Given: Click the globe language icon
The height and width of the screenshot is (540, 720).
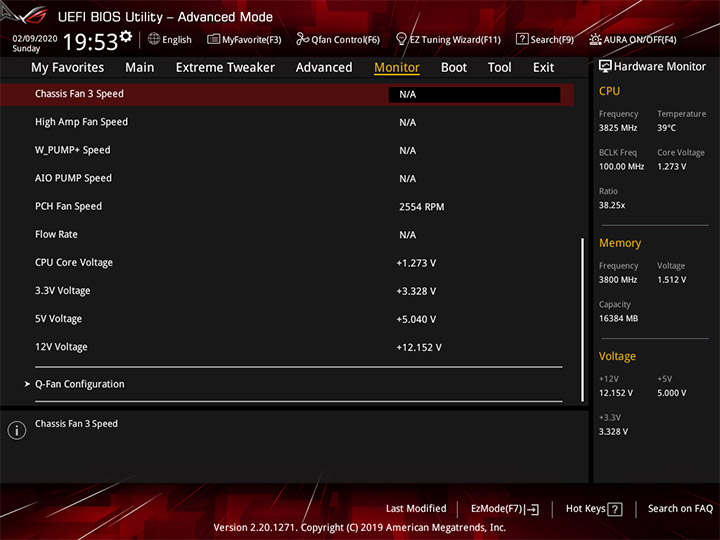Looking at the screenshot, I should (x=154, y=39).
